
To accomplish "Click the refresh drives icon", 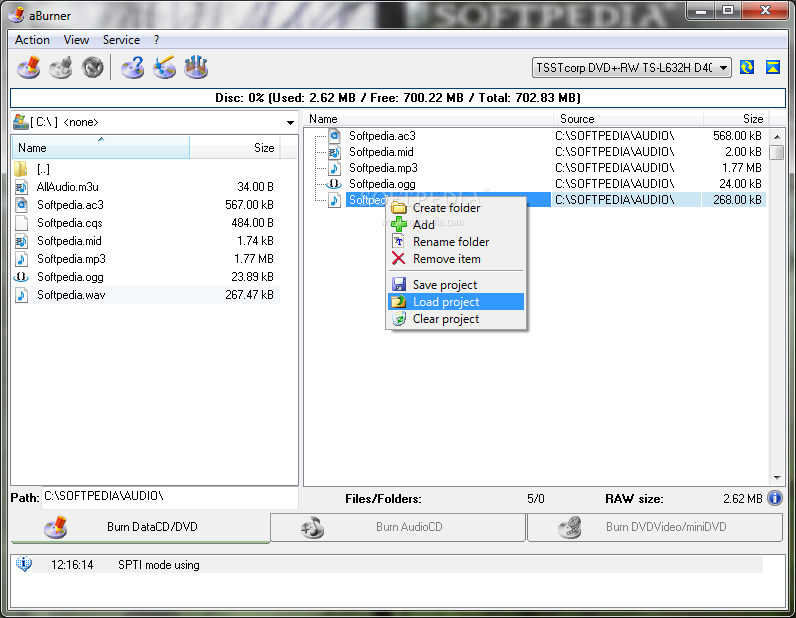I will 747,67.
